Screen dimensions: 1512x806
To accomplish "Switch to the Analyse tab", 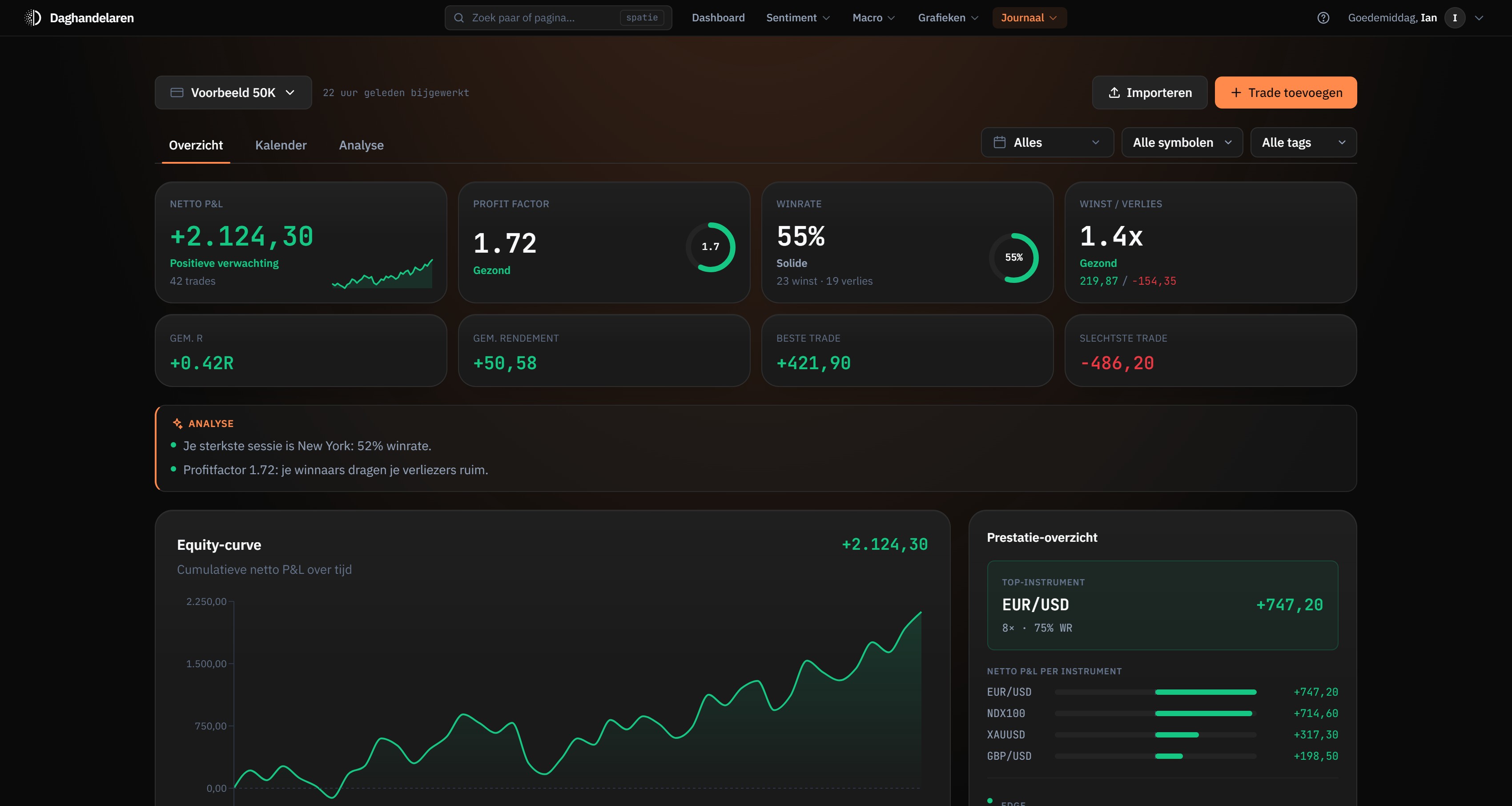I will tap(361, 145).
